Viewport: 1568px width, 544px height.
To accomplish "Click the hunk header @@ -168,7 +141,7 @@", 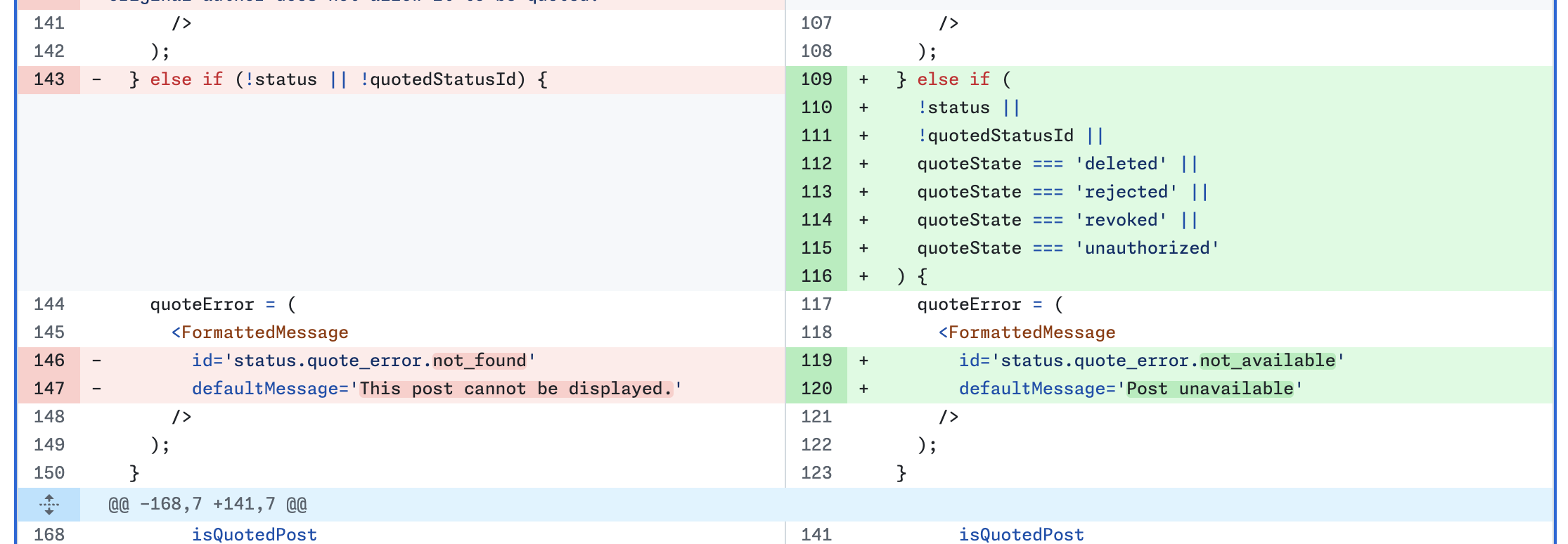I will [207, 505].
